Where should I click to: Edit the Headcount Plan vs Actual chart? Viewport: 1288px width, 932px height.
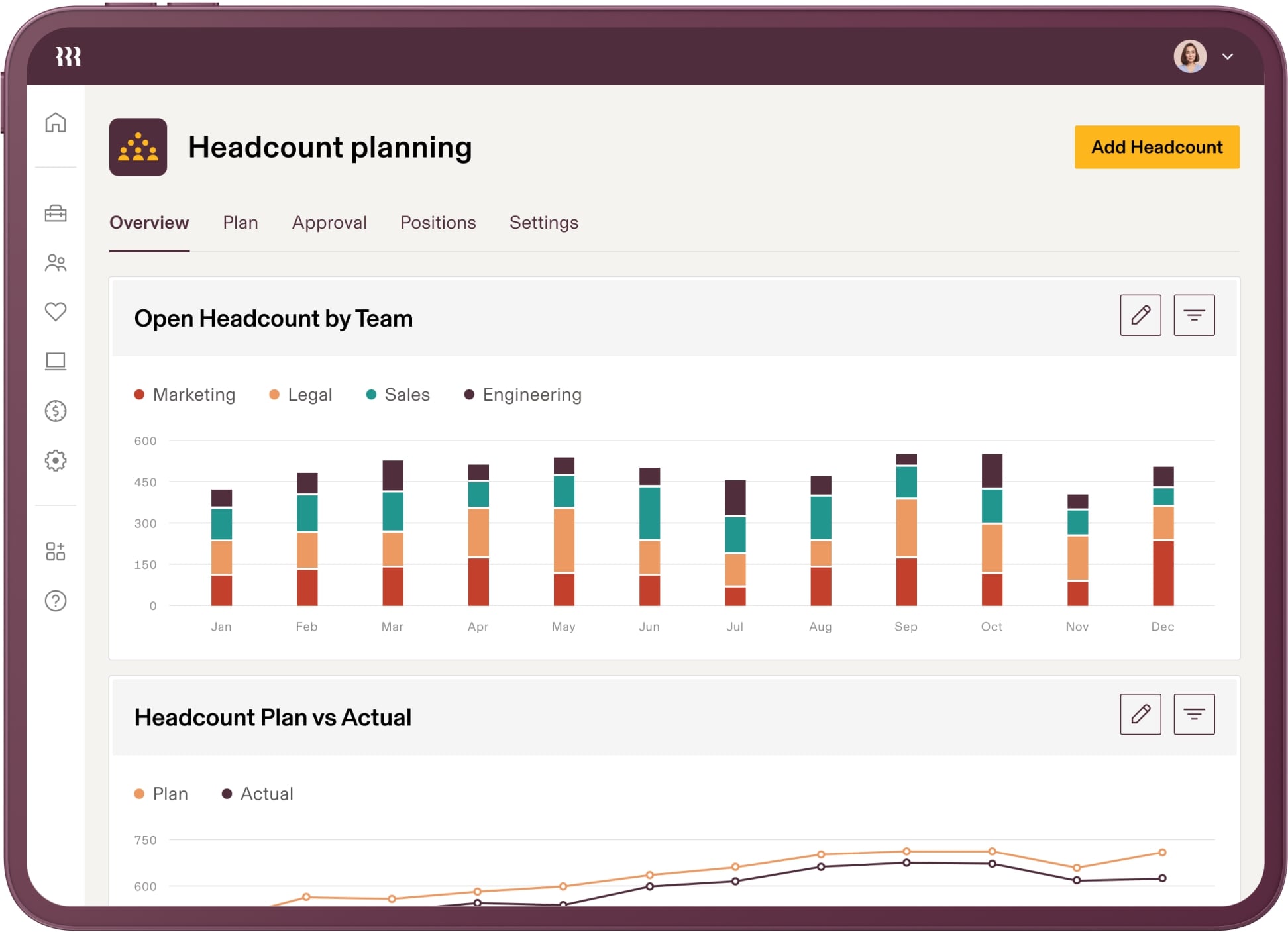pos(1140,714)
